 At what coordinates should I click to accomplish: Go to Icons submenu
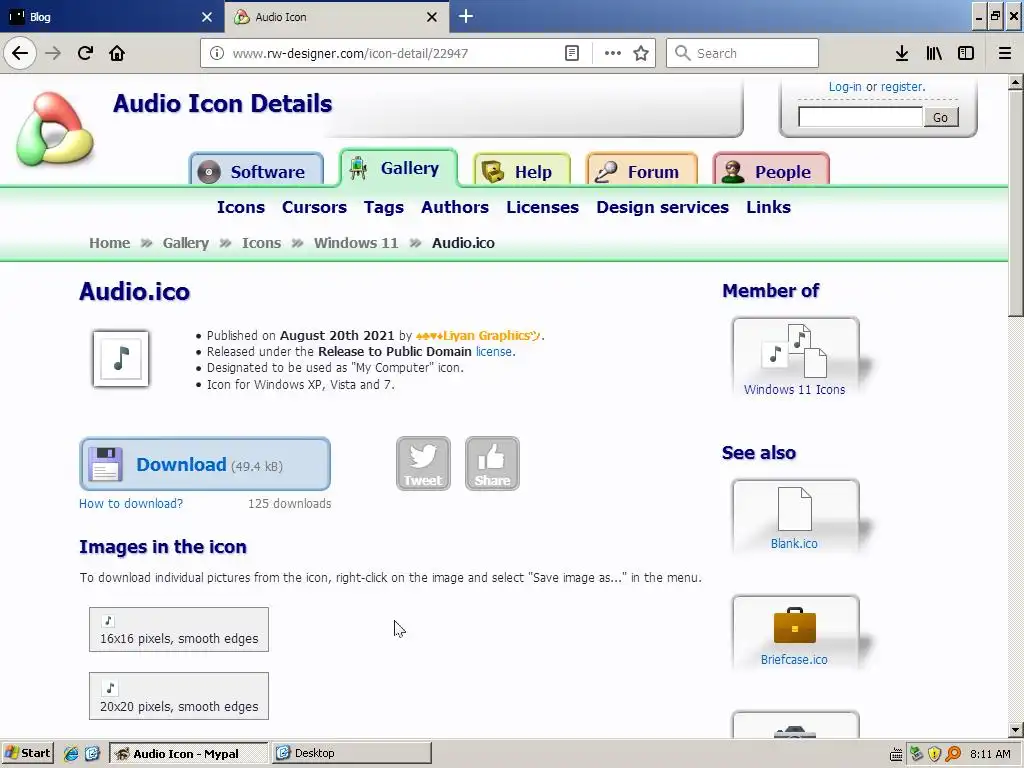pos(241,207)
